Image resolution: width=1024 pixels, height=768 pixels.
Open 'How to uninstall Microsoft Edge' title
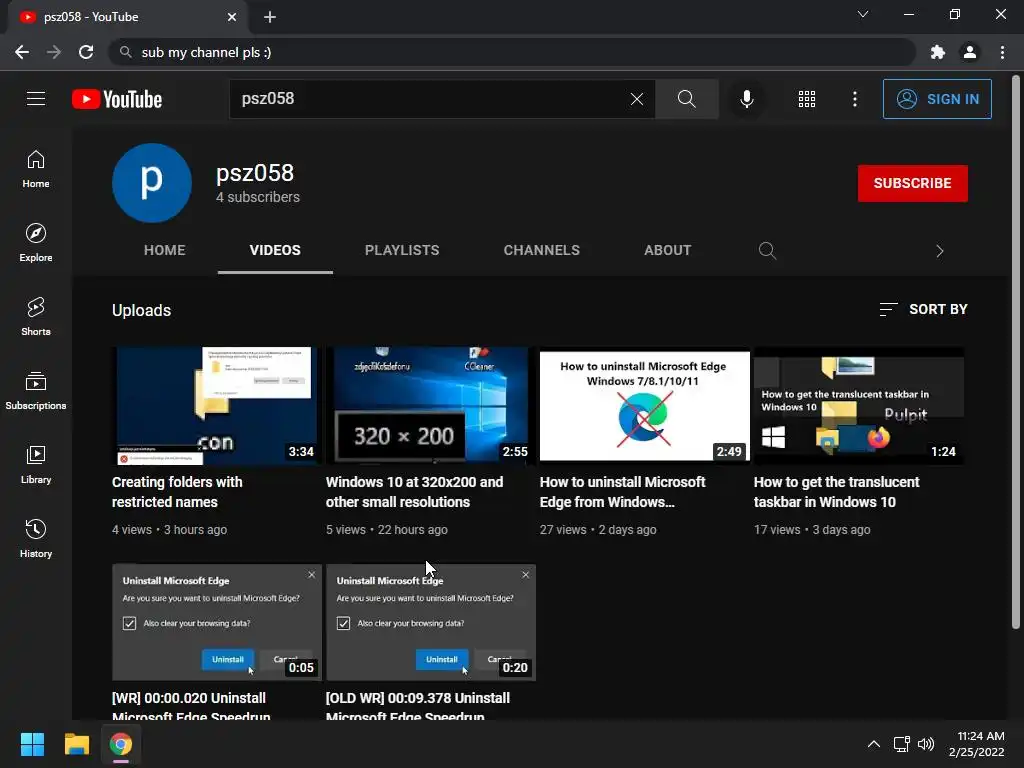point(622,492)
